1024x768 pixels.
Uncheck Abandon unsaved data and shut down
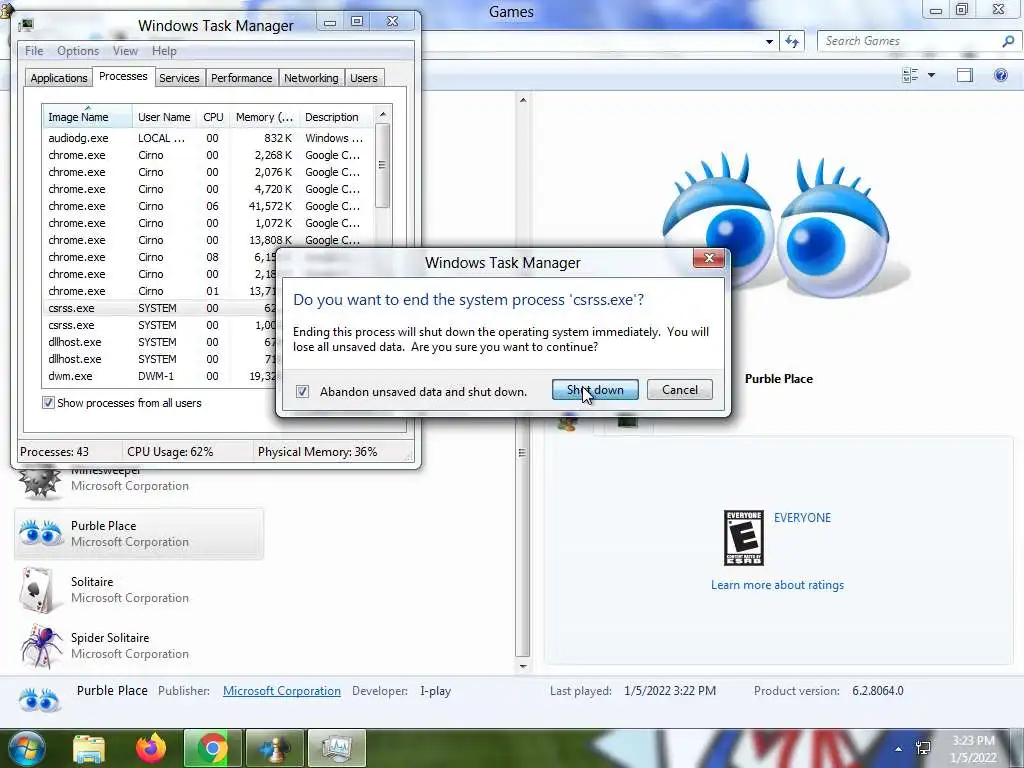pyautogui.click(x=302, y=392)
